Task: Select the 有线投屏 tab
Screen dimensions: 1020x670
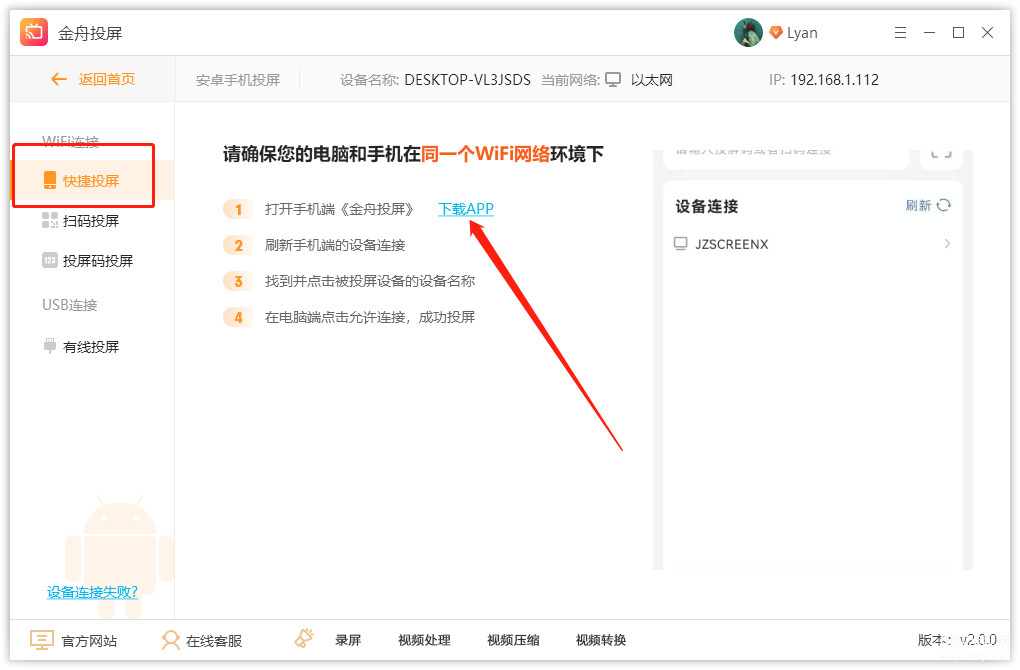Action: pyautogui.click(x=83, y=347)
